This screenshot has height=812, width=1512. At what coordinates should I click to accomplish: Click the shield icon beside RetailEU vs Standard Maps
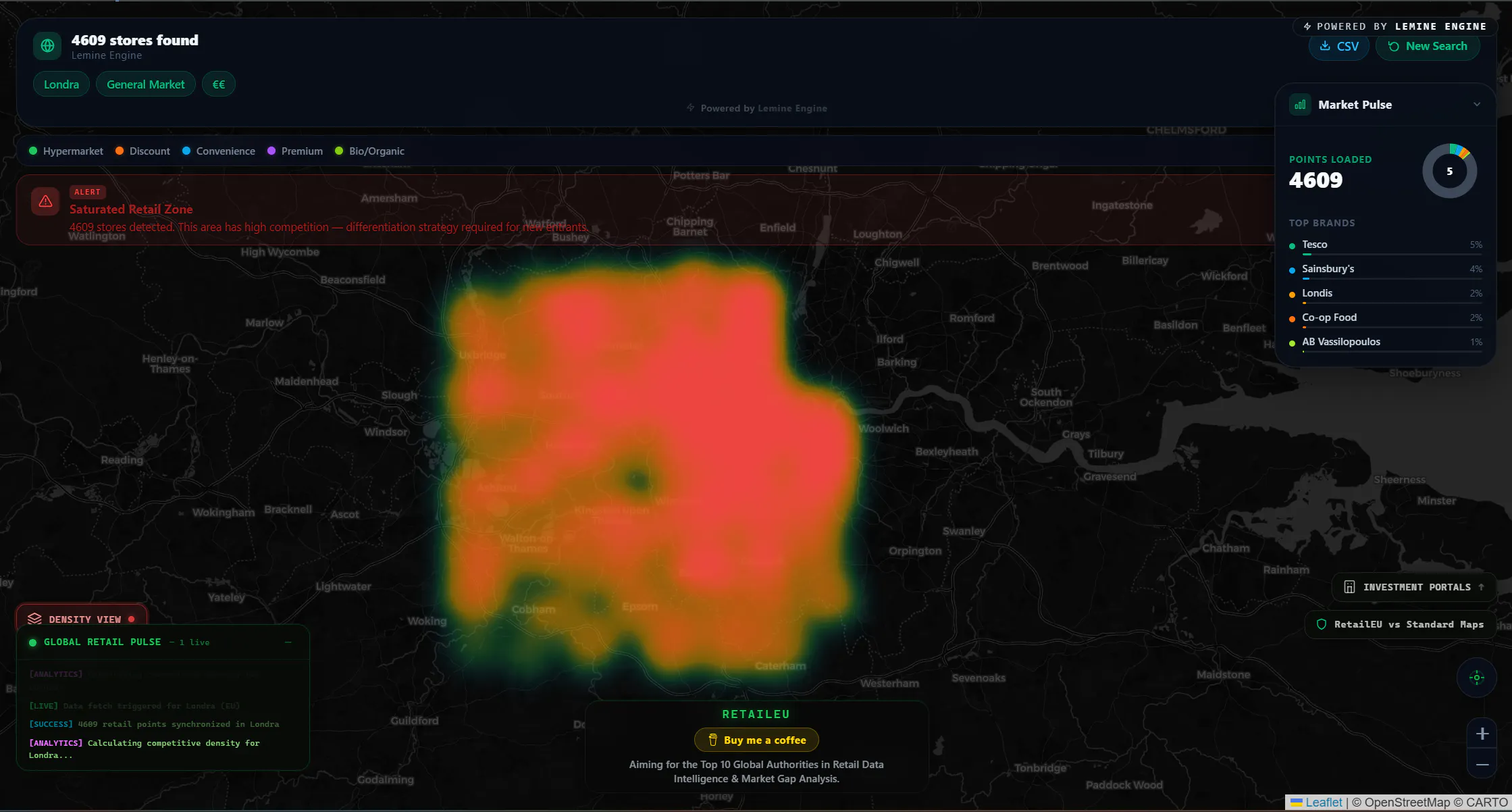(1322, 624)
